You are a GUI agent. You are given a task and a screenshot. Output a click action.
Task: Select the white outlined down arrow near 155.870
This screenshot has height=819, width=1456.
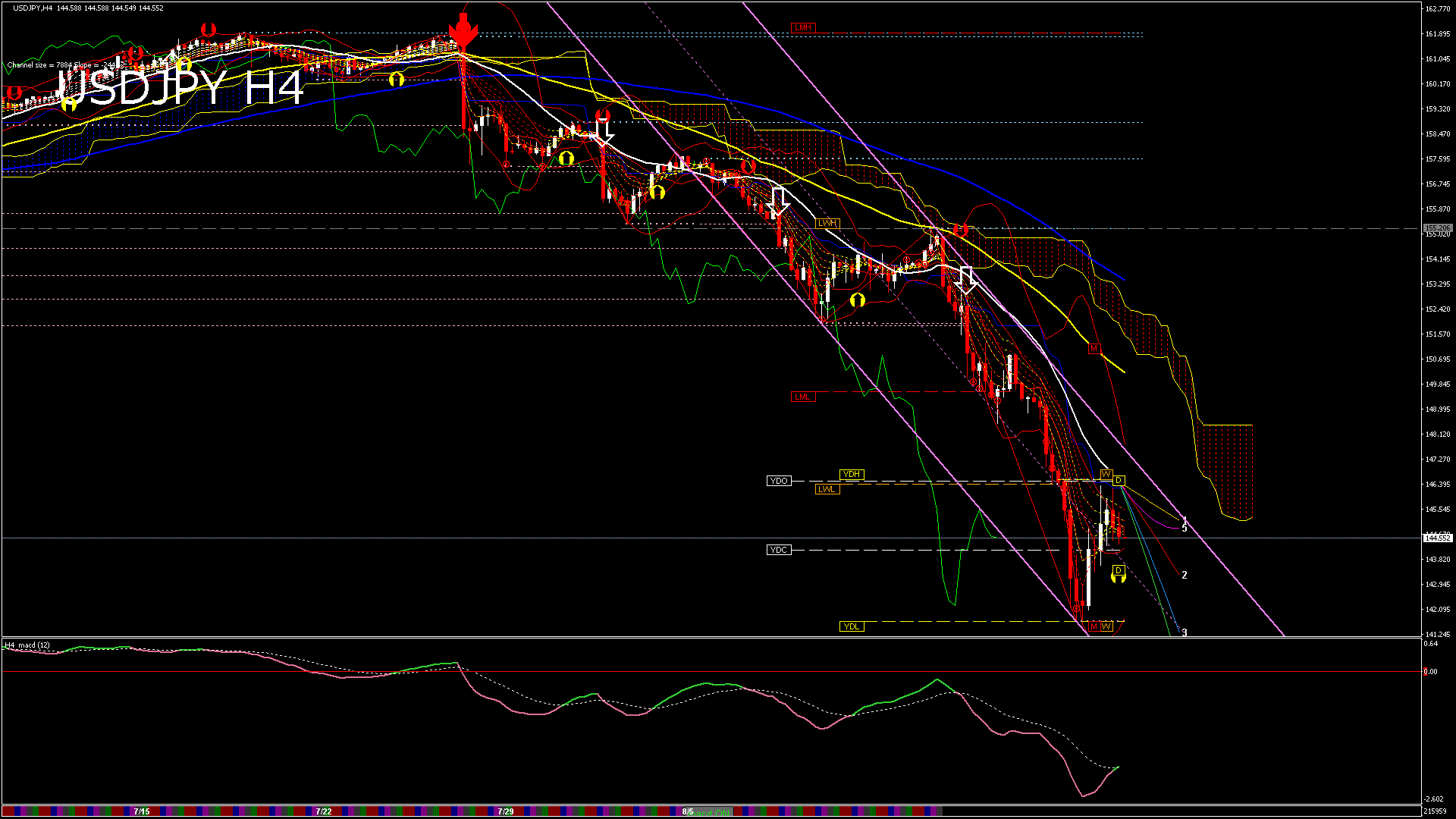click(779, 202)
